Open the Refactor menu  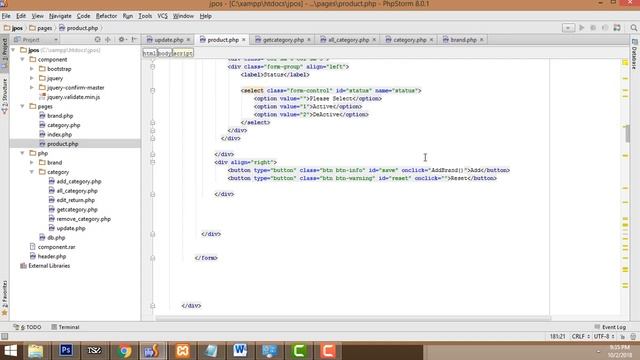point(106,16)
